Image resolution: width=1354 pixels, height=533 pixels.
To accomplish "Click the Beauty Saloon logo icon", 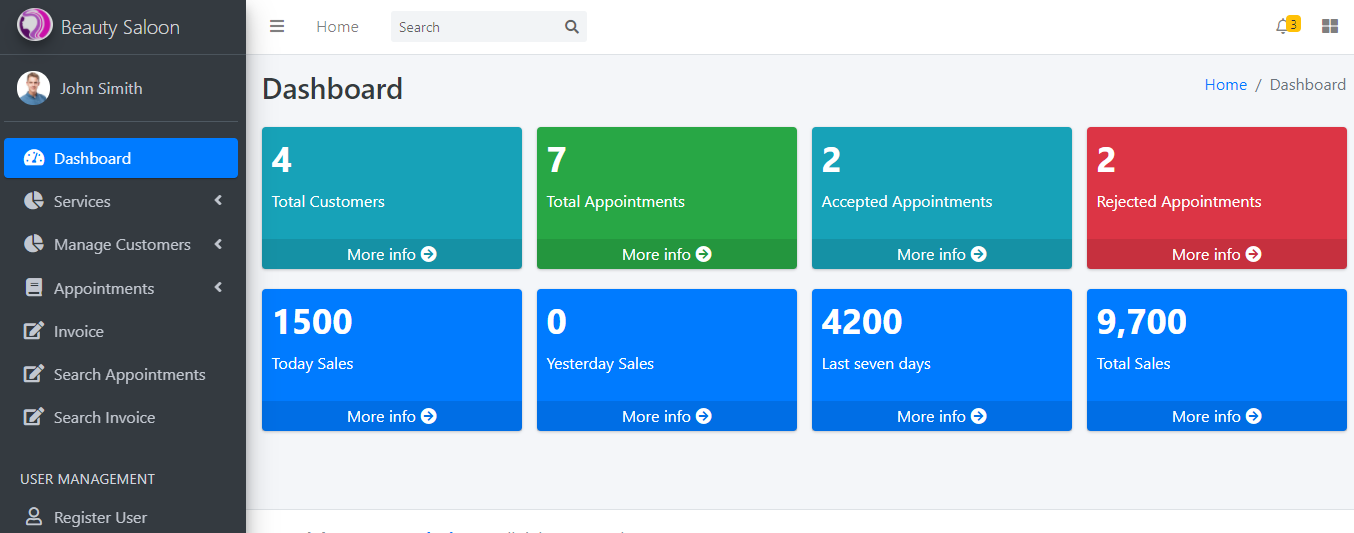I will tap(34, 26).
